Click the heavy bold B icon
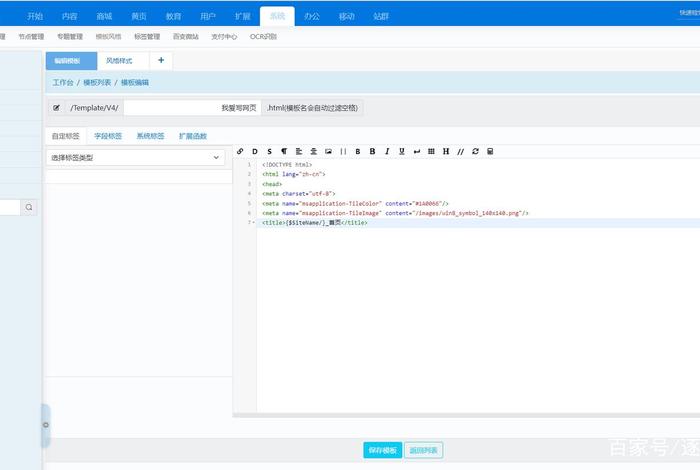This screenshot has height=470, width=700. click(372, 151)
